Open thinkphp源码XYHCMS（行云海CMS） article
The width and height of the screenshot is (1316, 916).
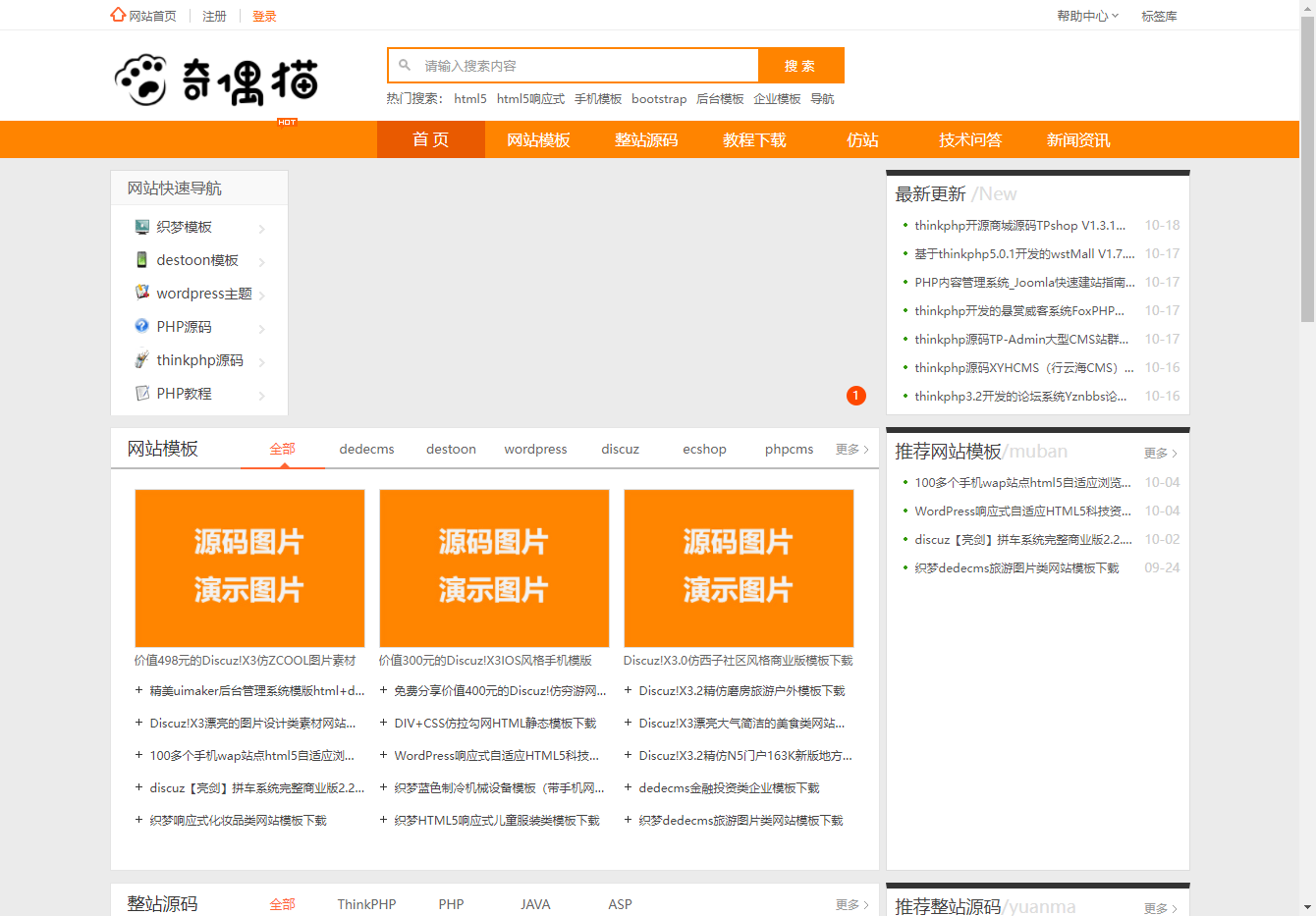1024,367
